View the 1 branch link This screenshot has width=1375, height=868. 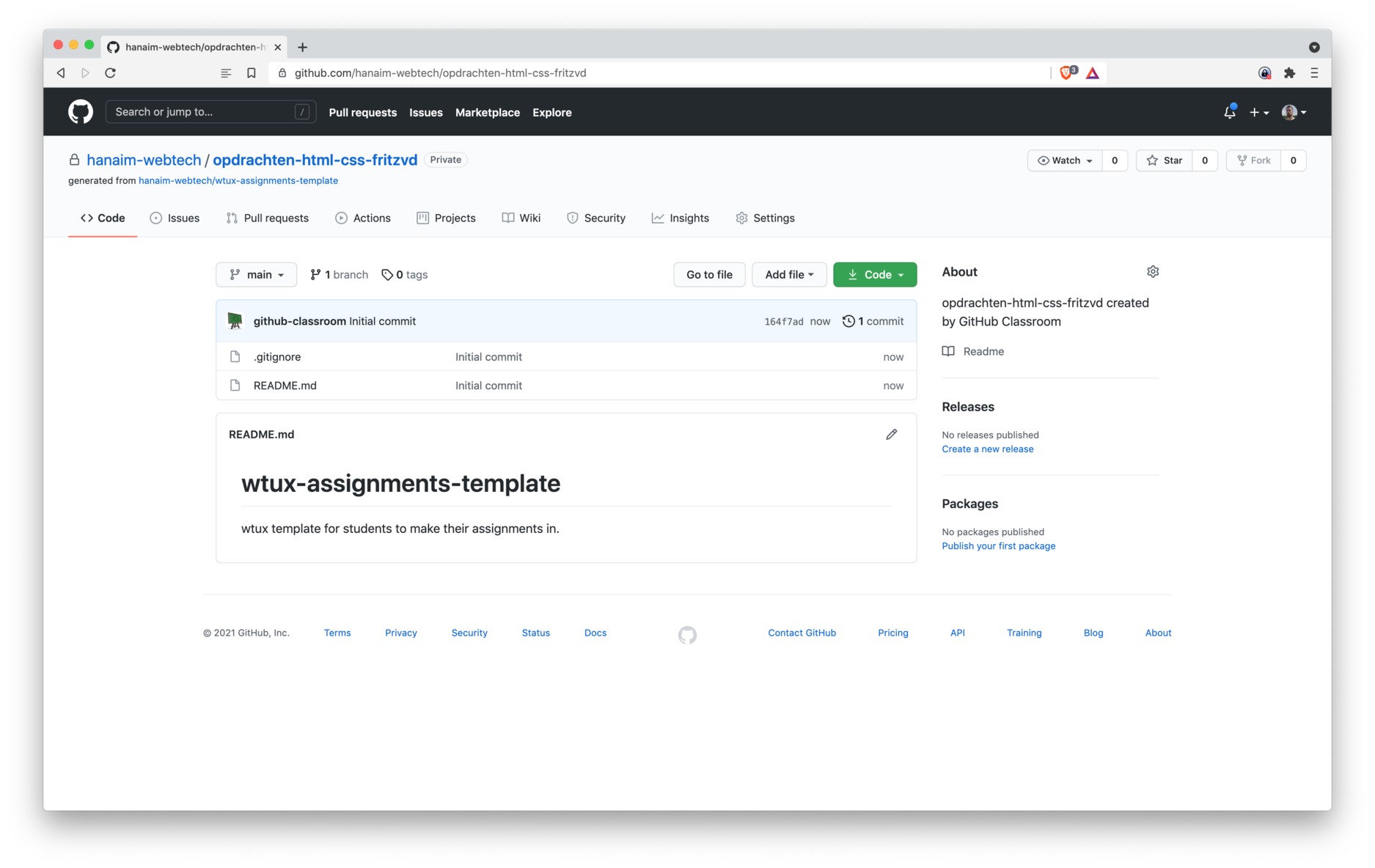(339, 274)
